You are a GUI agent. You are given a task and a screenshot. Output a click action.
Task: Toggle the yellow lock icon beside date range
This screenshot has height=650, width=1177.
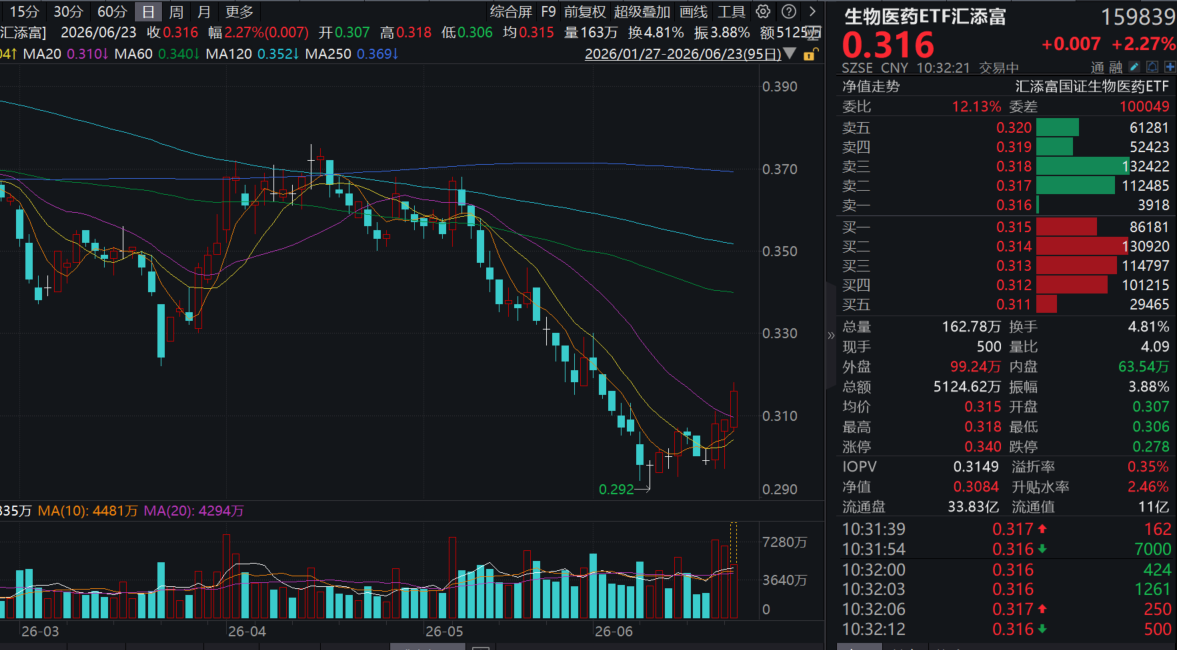coord(810,55)
